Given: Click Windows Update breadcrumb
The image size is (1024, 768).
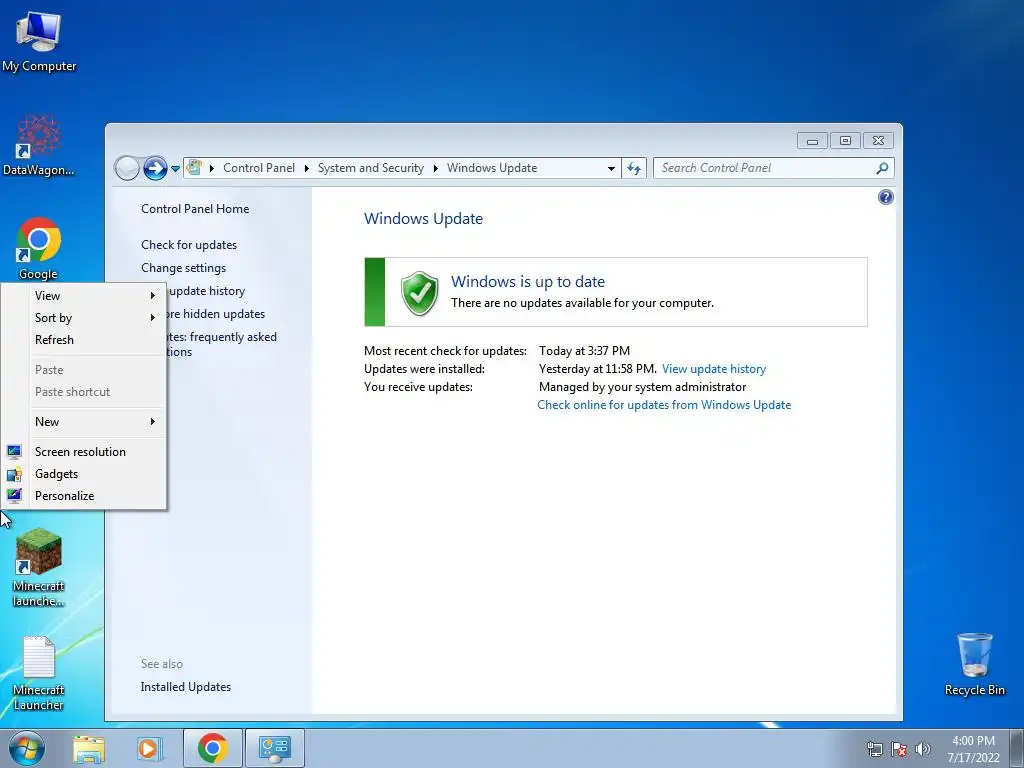Looking at the screenshot, I should pos(492,168).
